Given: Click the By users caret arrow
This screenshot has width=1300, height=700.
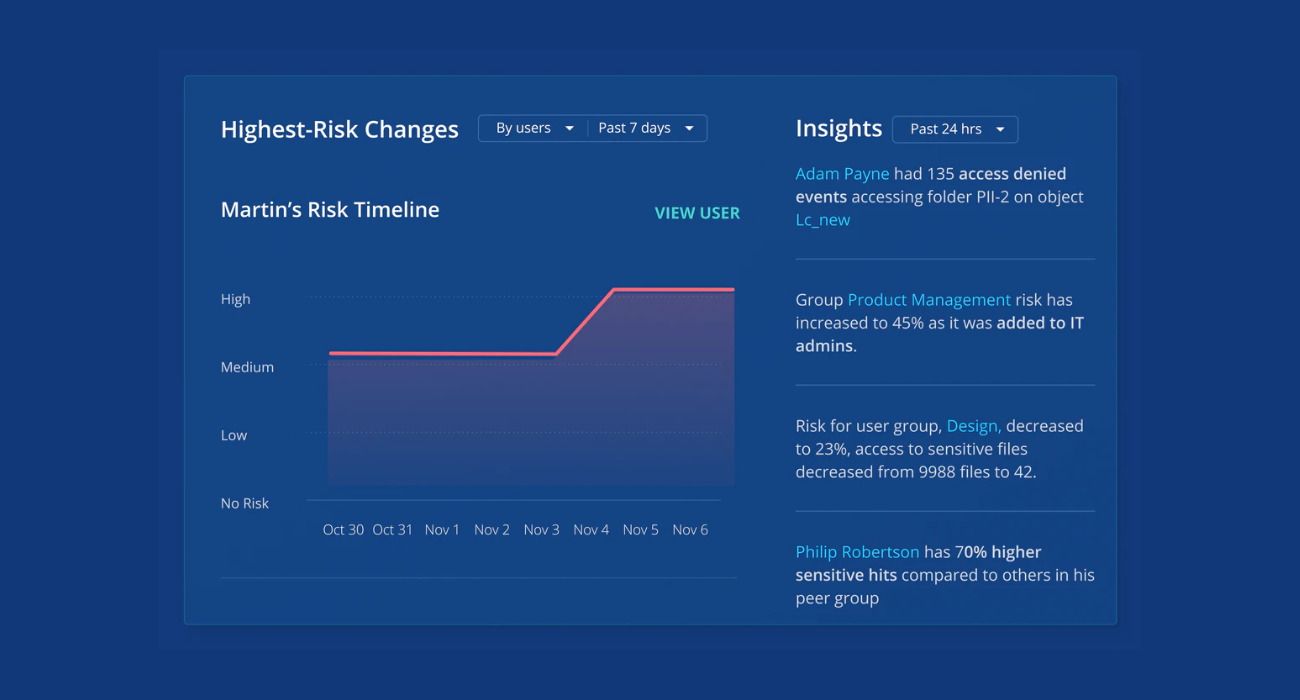Looking at the screenshot, I should click(x=569, y=128).
